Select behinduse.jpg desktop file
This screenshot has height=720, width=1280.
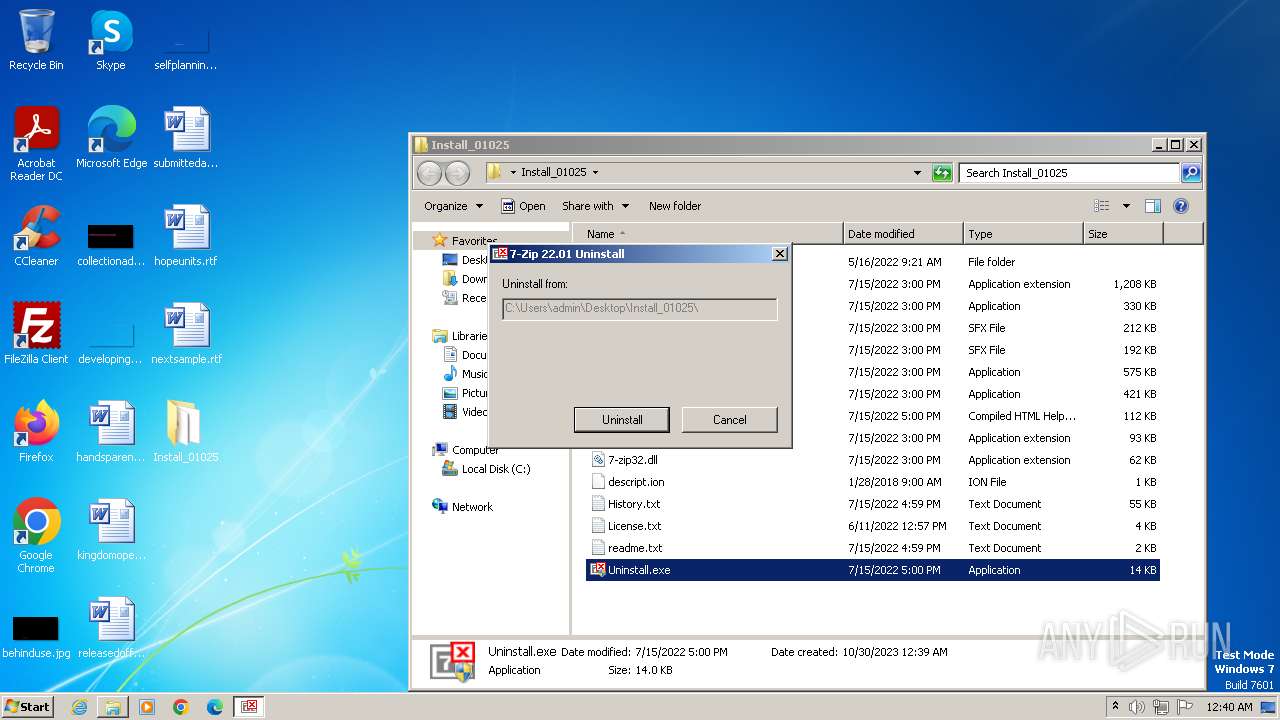tap(36, 634)
